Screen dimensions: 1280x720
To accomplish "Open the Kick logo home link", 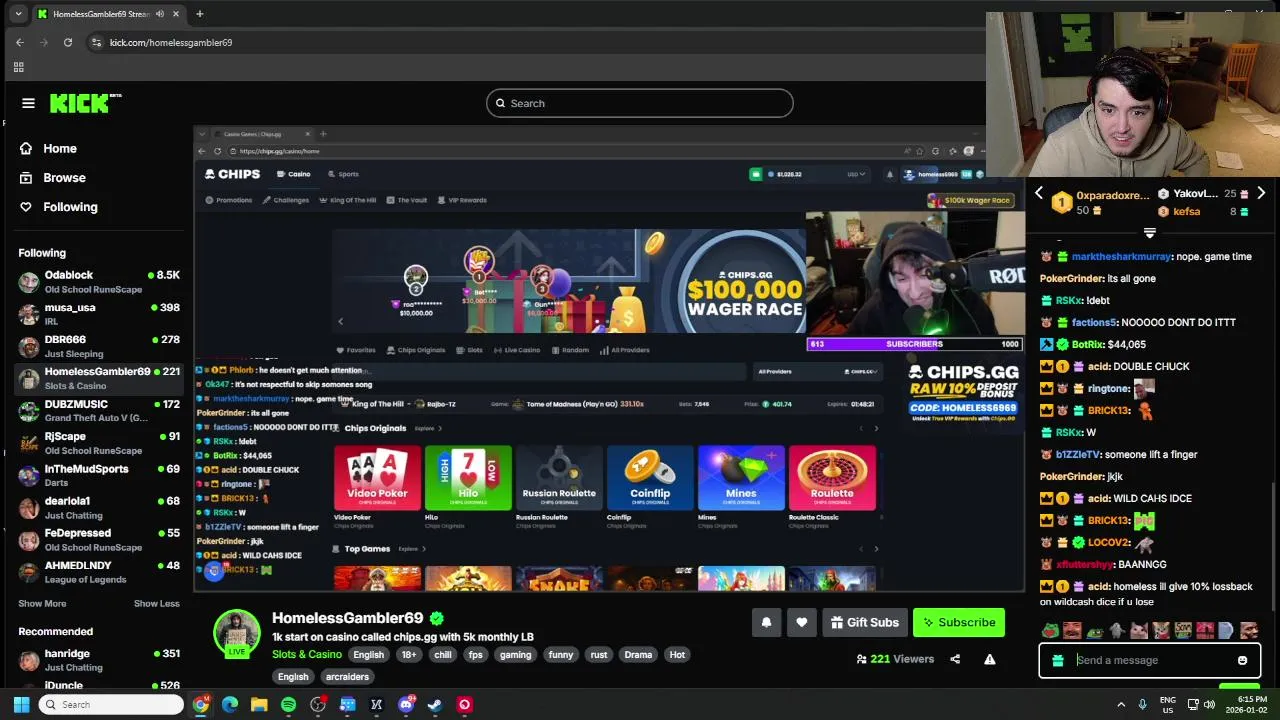I will (85, 103).
